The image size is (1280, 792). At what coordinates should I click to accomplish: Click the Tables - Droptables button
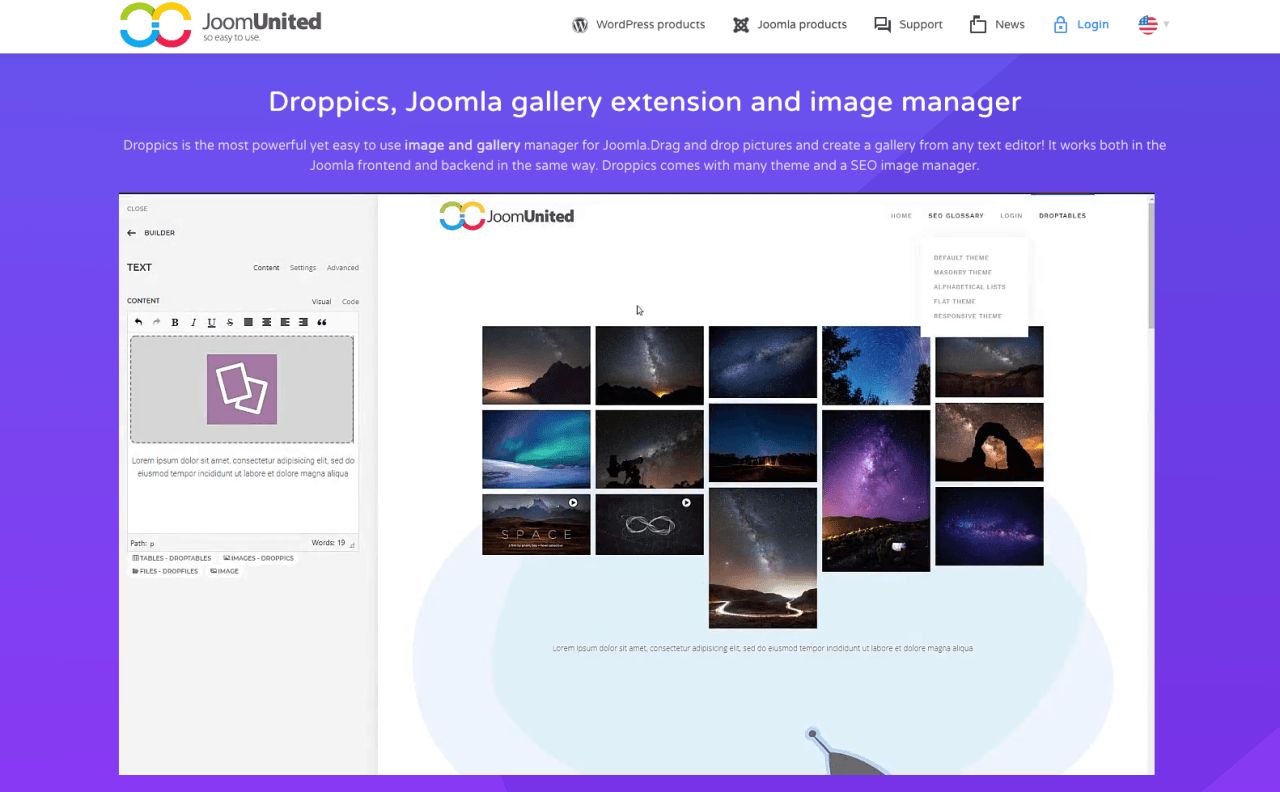click(x=171, y=558)
